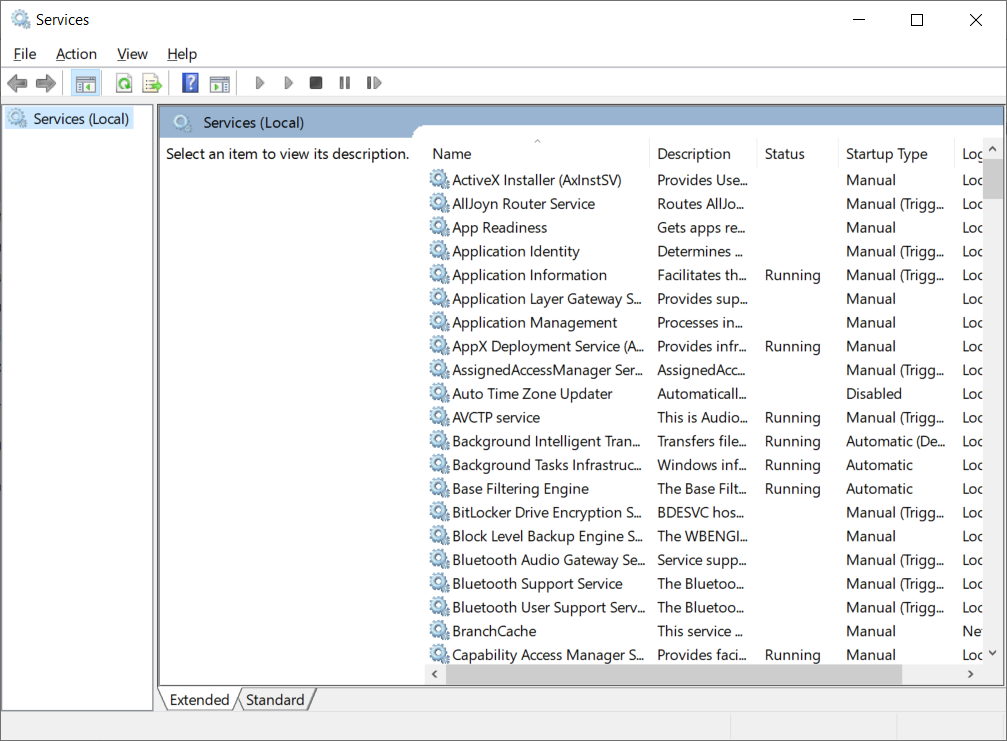1007x741 pixels.
Task: Select the Application Management service
Action: tap(705, 322)
